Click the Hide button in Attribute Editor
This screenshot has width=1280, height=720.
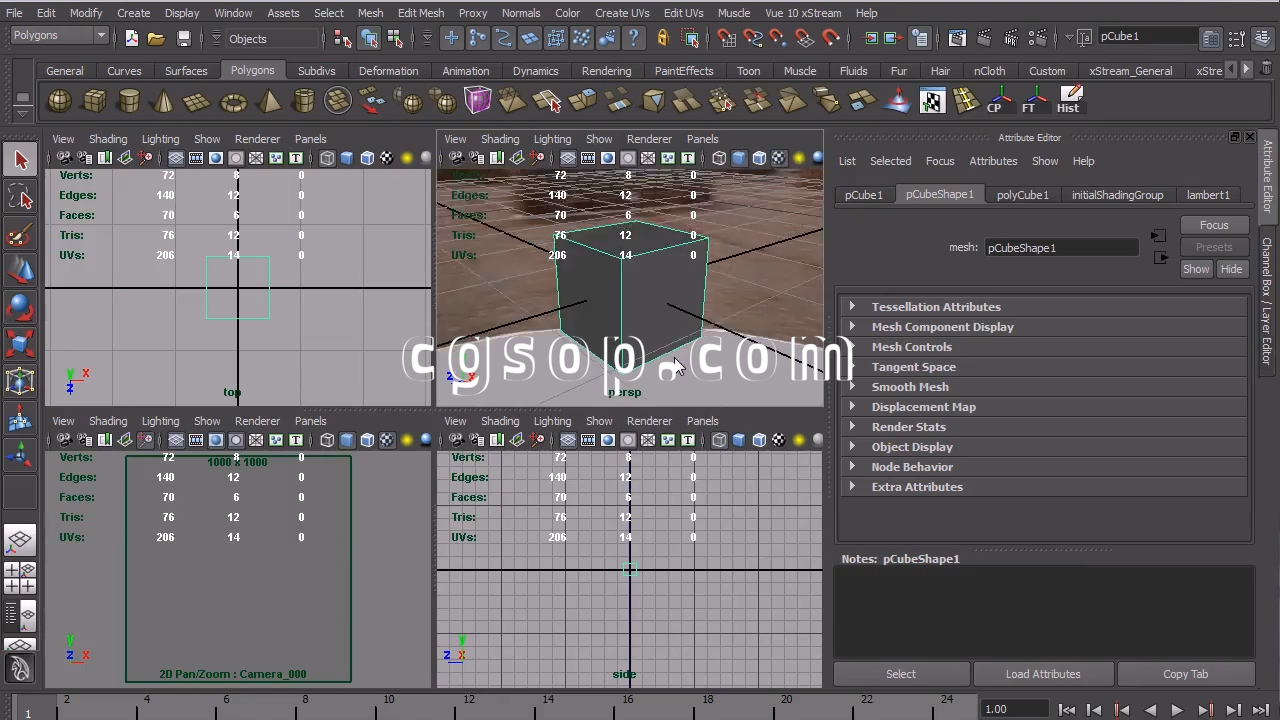pyautogui.click(x=1231, y=269)
